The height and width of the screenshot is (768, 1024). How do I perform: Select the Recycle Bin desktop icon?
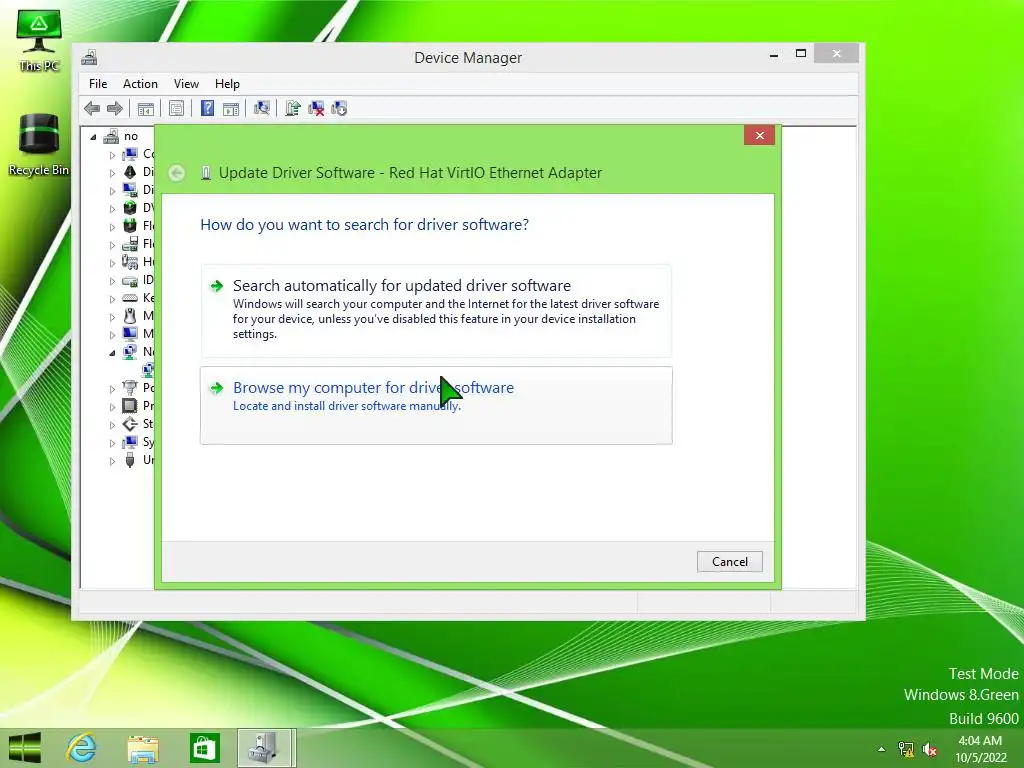coord(39,145)
